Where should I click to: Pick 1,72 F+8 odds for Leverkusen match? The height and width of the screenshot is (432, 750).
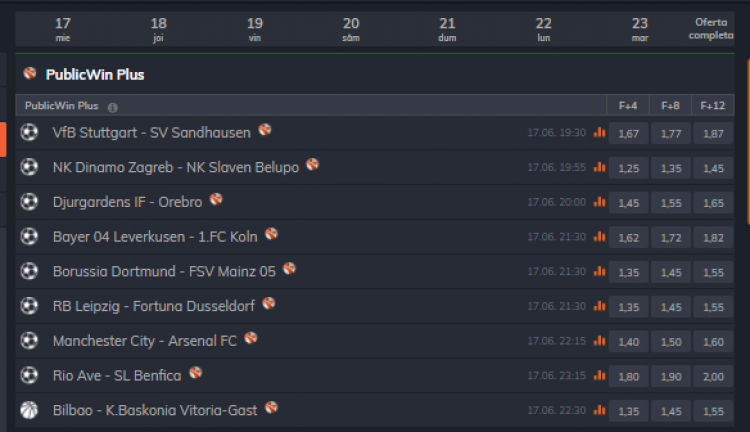point(671,237)
